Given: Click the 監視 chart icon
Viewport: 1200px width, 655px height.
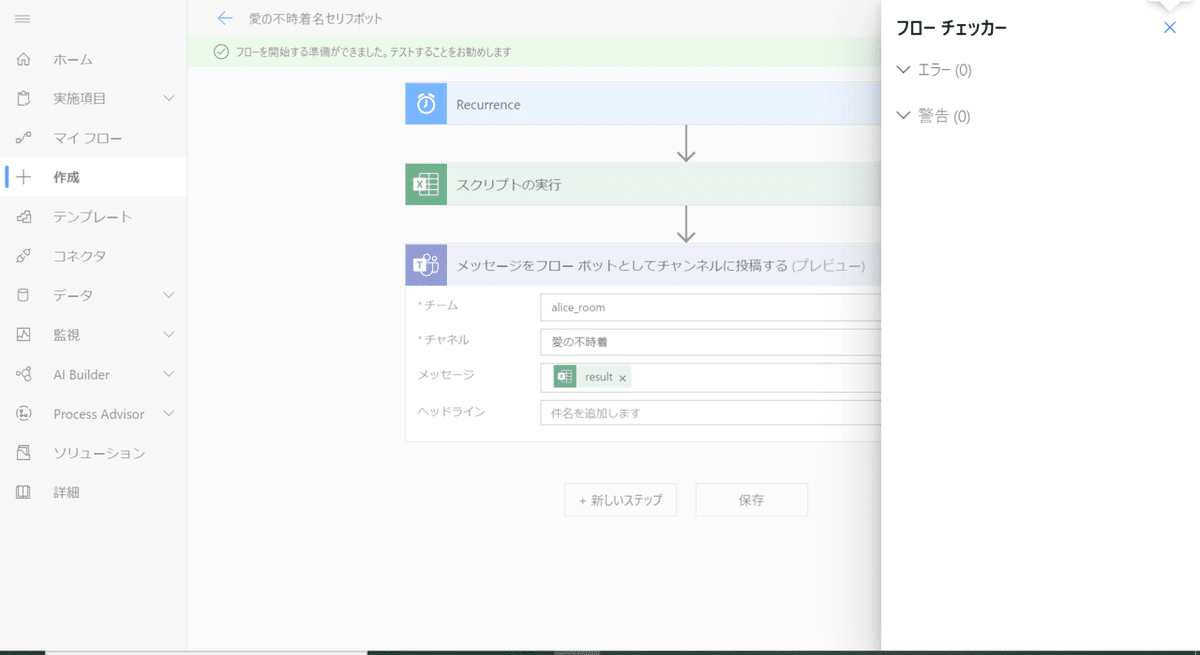Looking at the screenshot, I should [24, 335].
